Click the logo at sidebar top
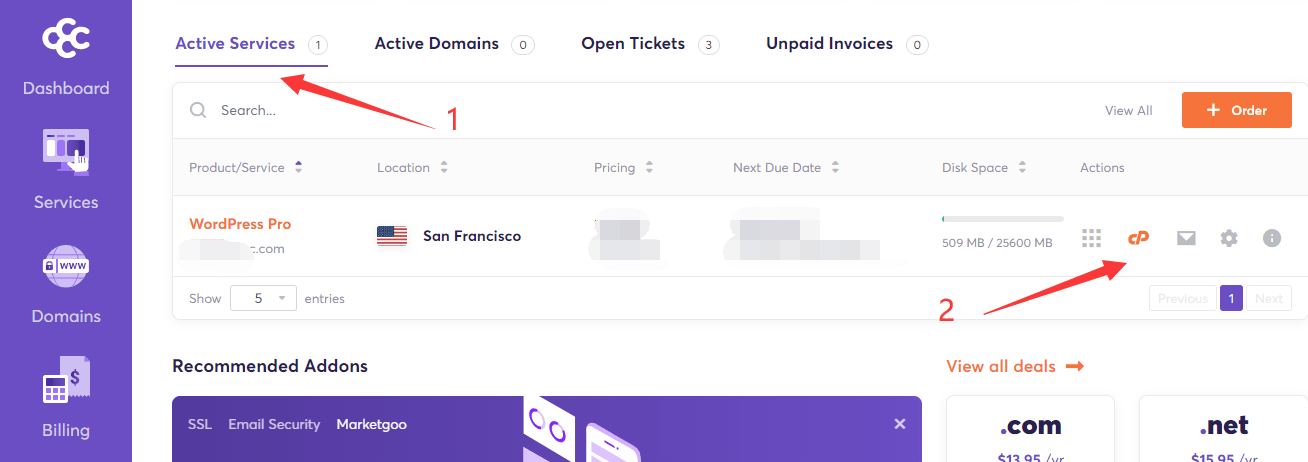 66,39
